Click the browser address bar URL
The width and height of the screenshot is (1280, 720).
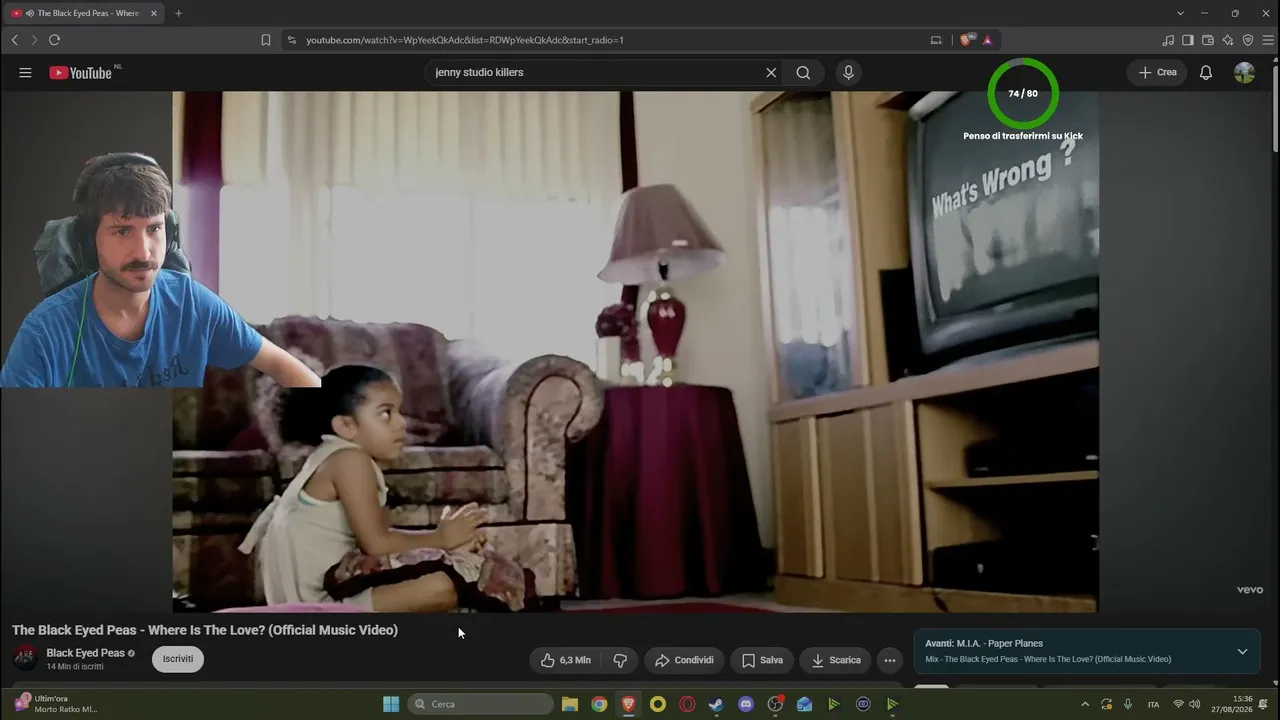pos(465,40)
